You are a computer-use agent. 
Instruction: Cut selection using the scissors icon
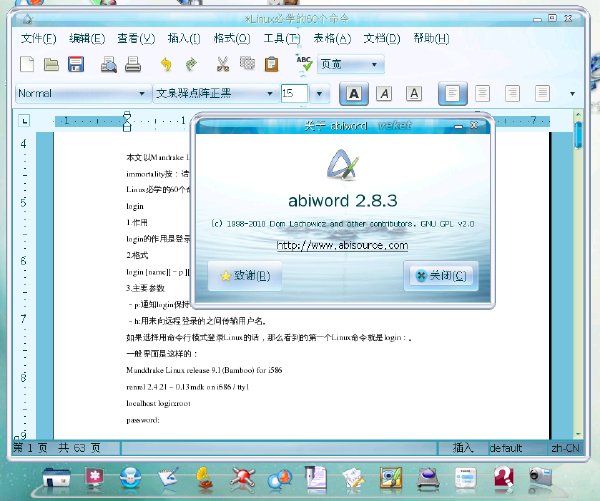point(223,64)
